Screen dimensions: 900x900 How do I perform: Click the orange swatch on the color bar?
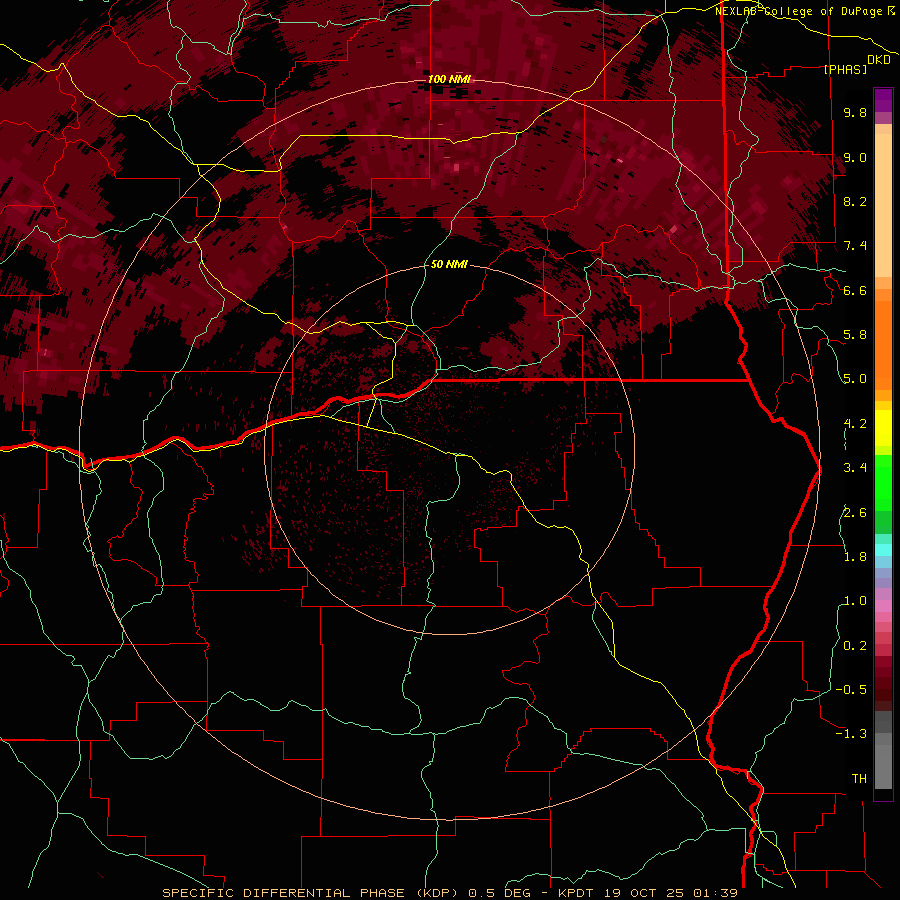coord(883,344)
